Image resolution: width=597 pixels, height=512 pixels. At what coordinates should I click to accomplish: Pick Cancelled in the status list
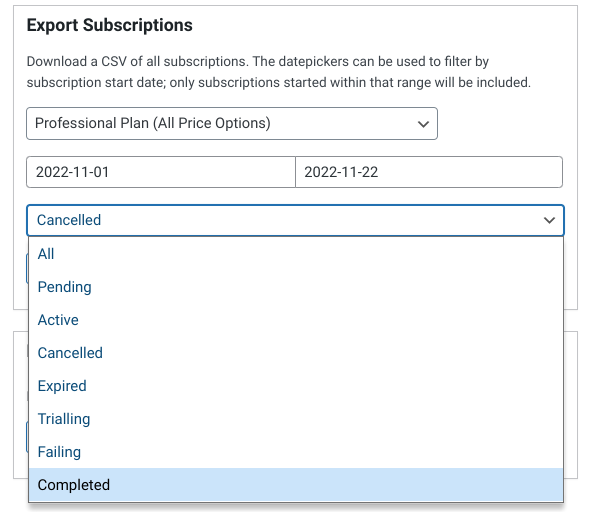(x=296, y=353)
